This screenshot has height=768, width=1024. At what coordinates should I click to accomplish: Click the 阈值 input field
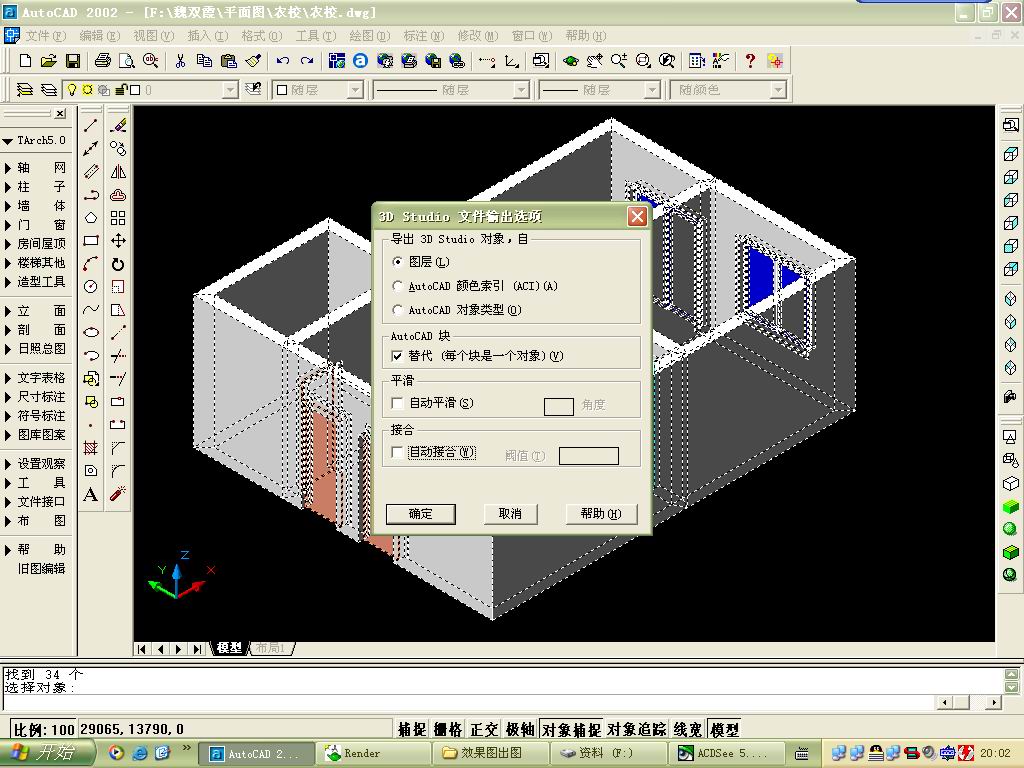coord(588,456)
